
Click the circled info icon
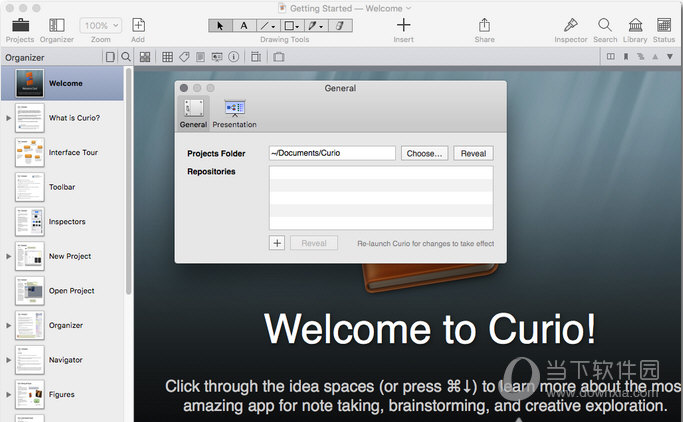pos(233,57)
